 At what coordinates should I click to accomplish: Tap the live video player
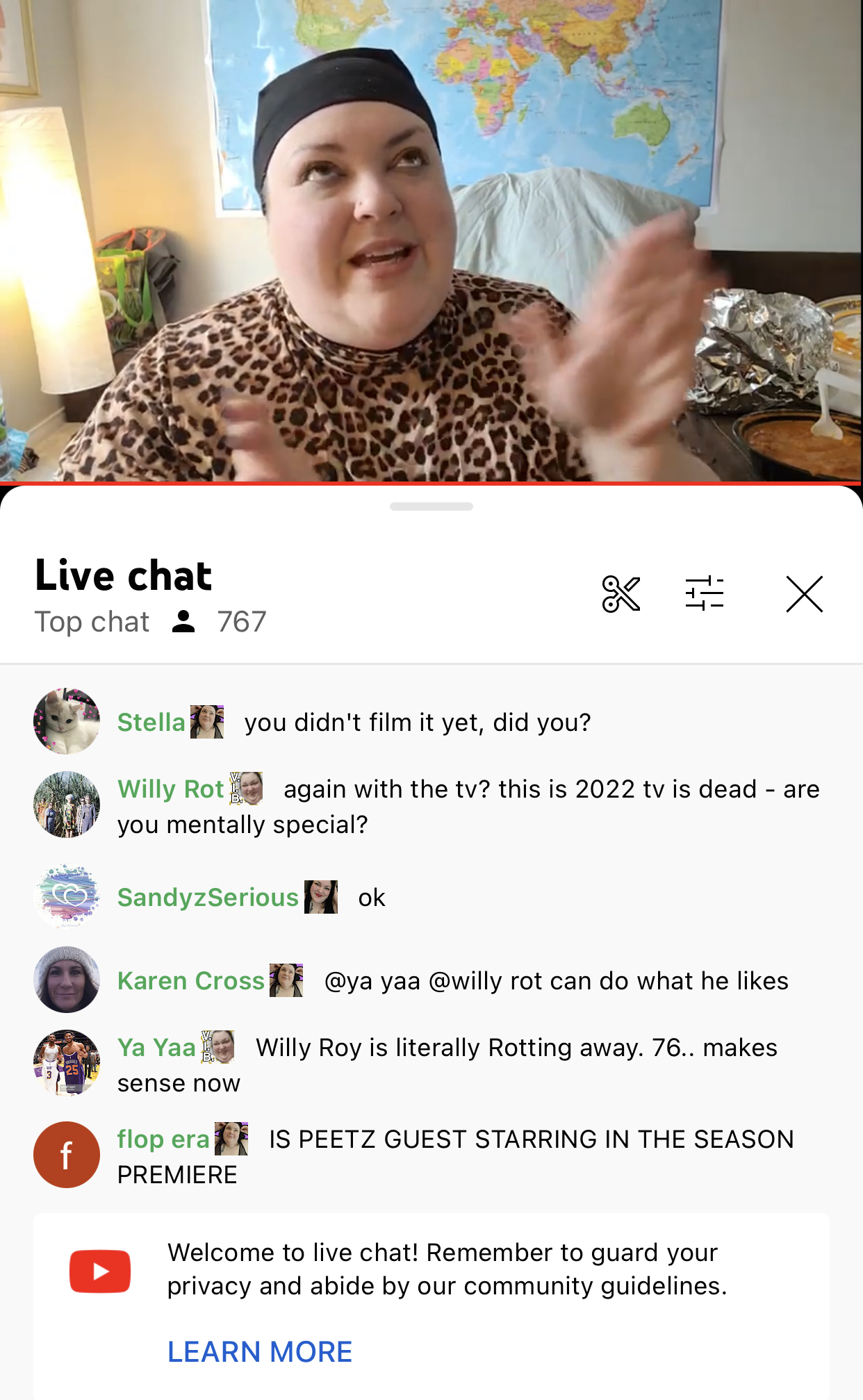tap(431, 240)
